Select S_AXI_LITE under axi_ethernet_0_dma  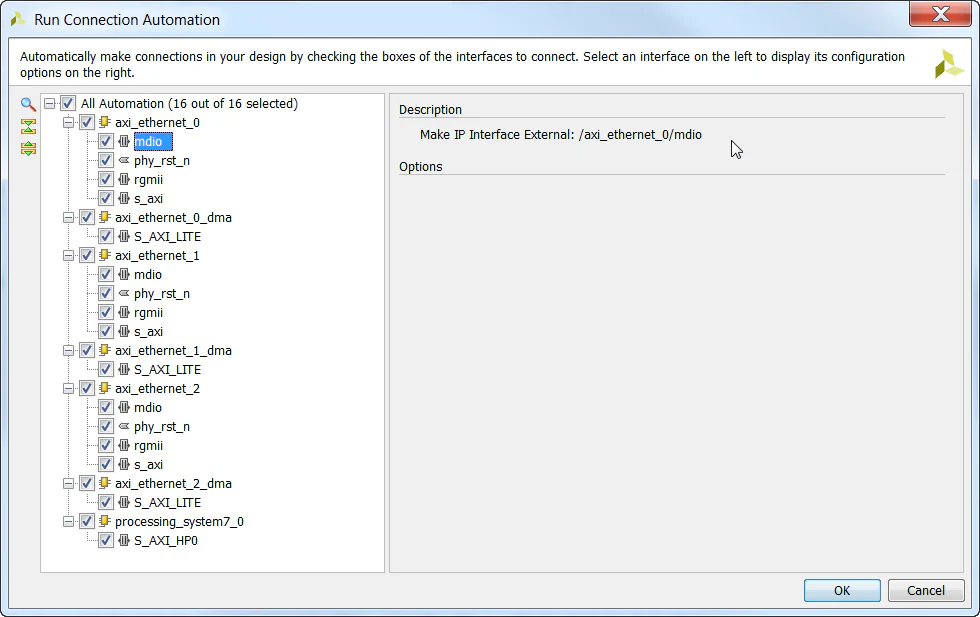167,236
